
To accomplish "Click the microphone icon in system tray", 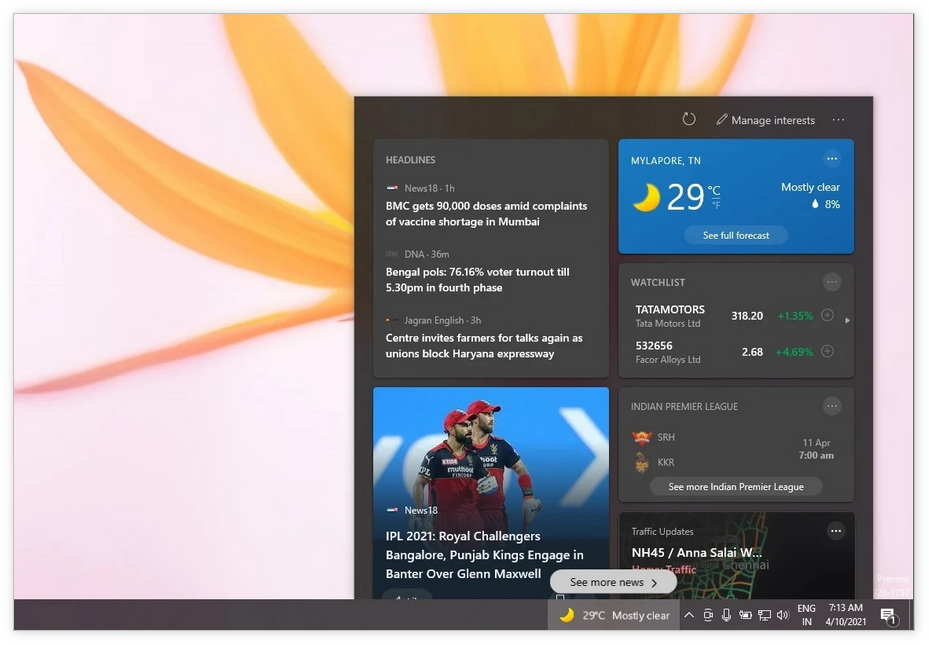I will click(x=726, y=615).
